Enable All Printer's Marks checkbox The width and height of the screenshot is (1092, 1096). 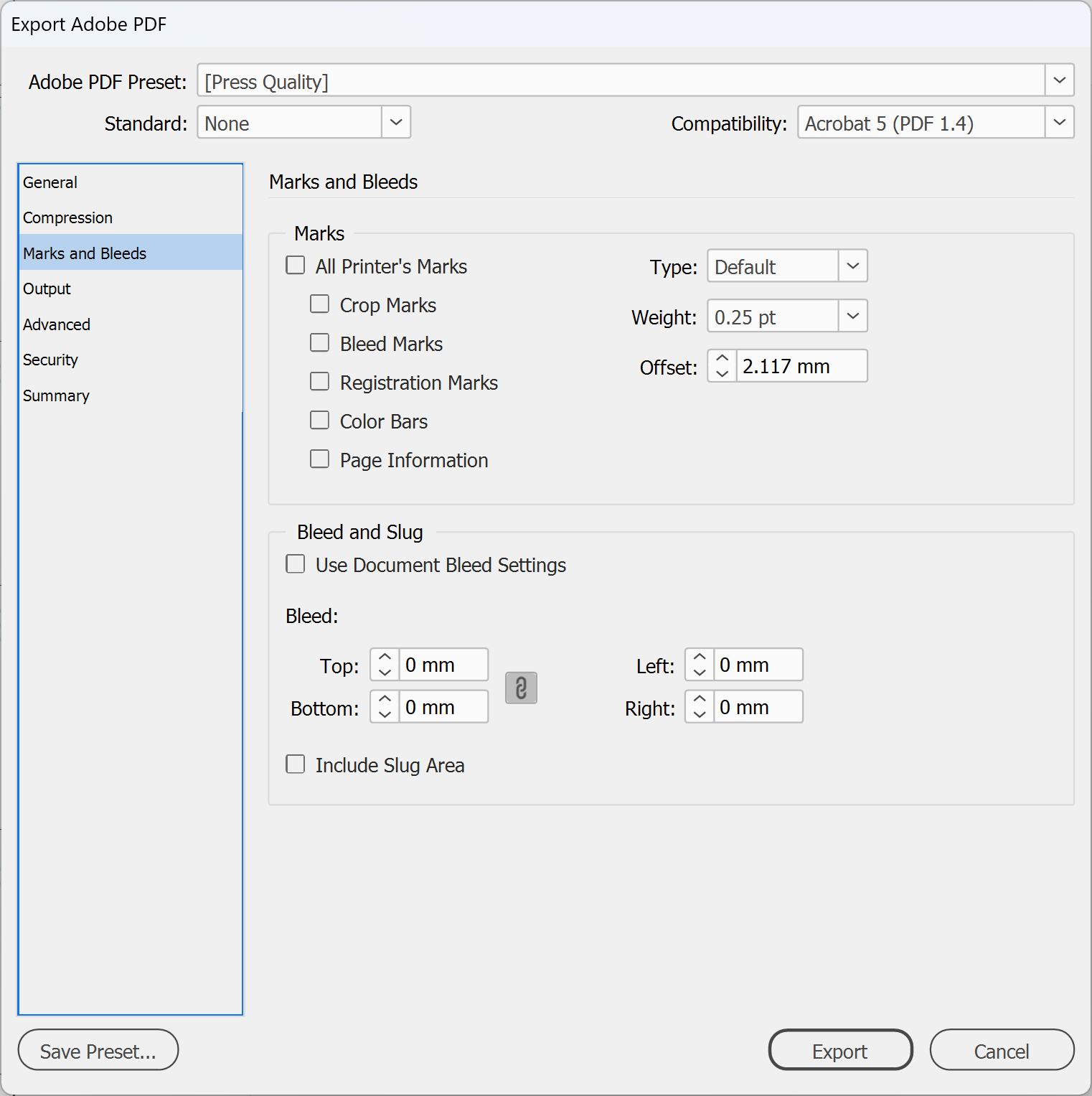click(295, 266)
